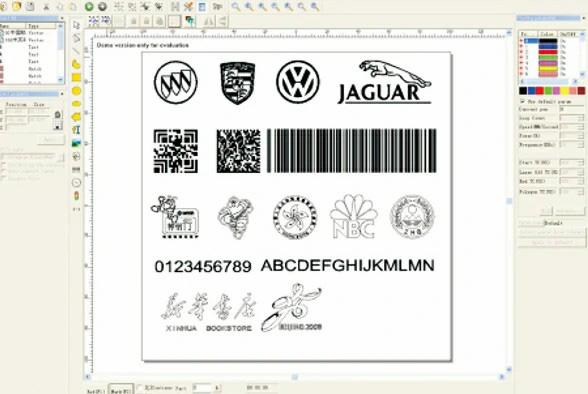Click the Mark(F2) button at bottom

click(121, 390)
